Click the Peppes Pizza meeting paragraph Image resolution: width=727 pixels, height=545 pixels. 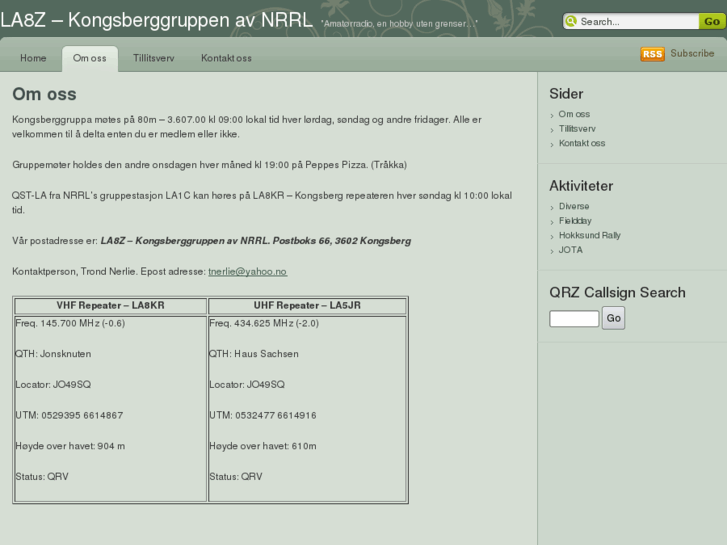pyautogui.click(x=210, y=165)
